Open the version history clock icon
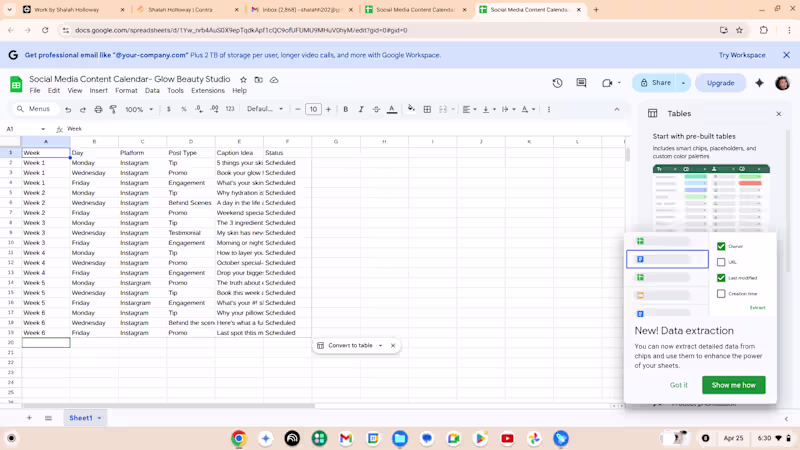 (x=557, y=83)
